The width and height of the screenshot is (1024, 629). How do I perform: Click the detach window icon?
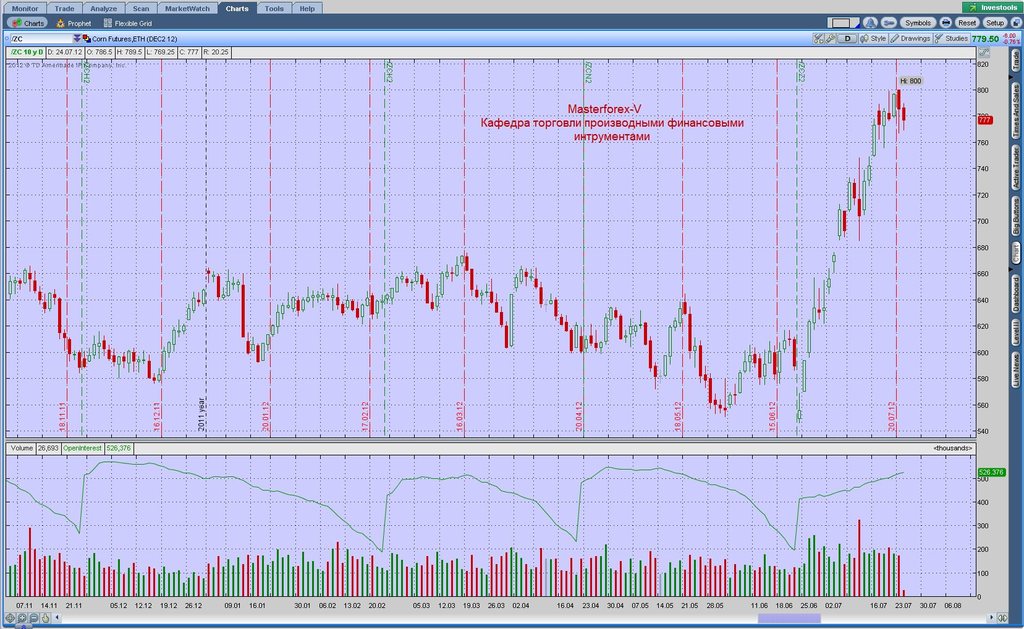pyautogui.click(x=1016, y=23)
